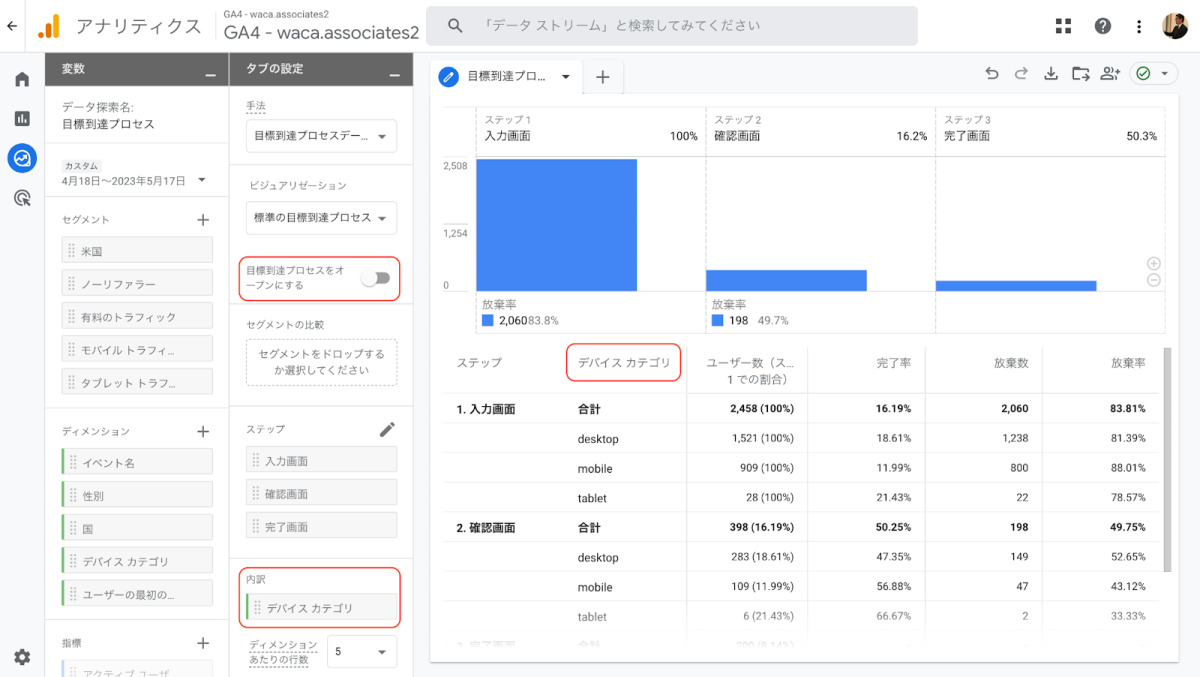Click the data exploration name 目標到達プロセス
Screen dimensions: 1200x677
click(x=108, y=124)
